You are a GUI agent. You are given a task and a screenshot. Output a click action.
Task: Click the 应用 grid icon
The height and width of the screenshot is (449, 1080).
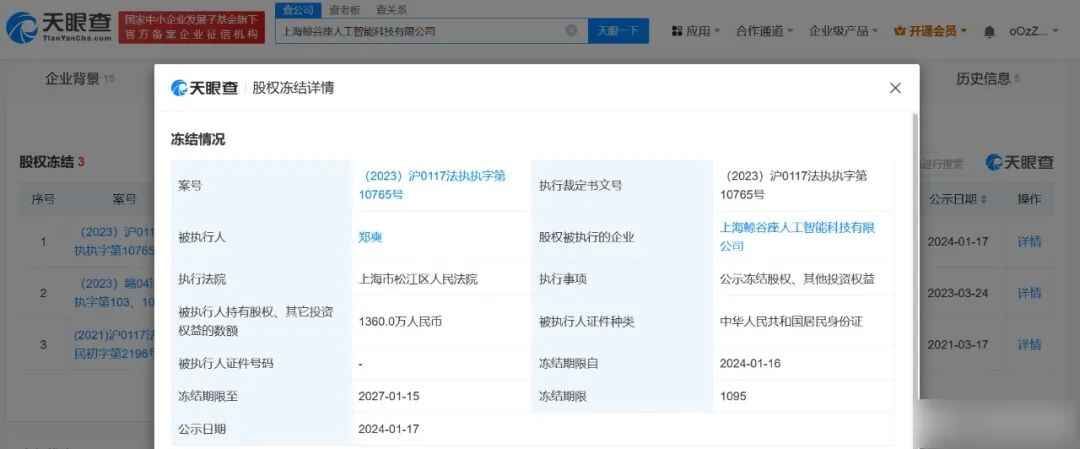(x=677, y=31)
